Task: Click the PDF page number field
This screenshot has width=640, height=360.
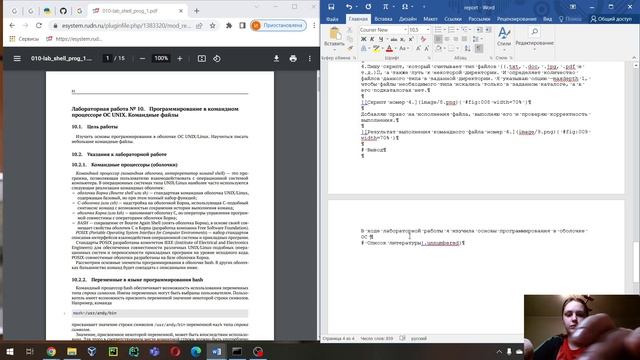Action: click(x=107, y=58)
